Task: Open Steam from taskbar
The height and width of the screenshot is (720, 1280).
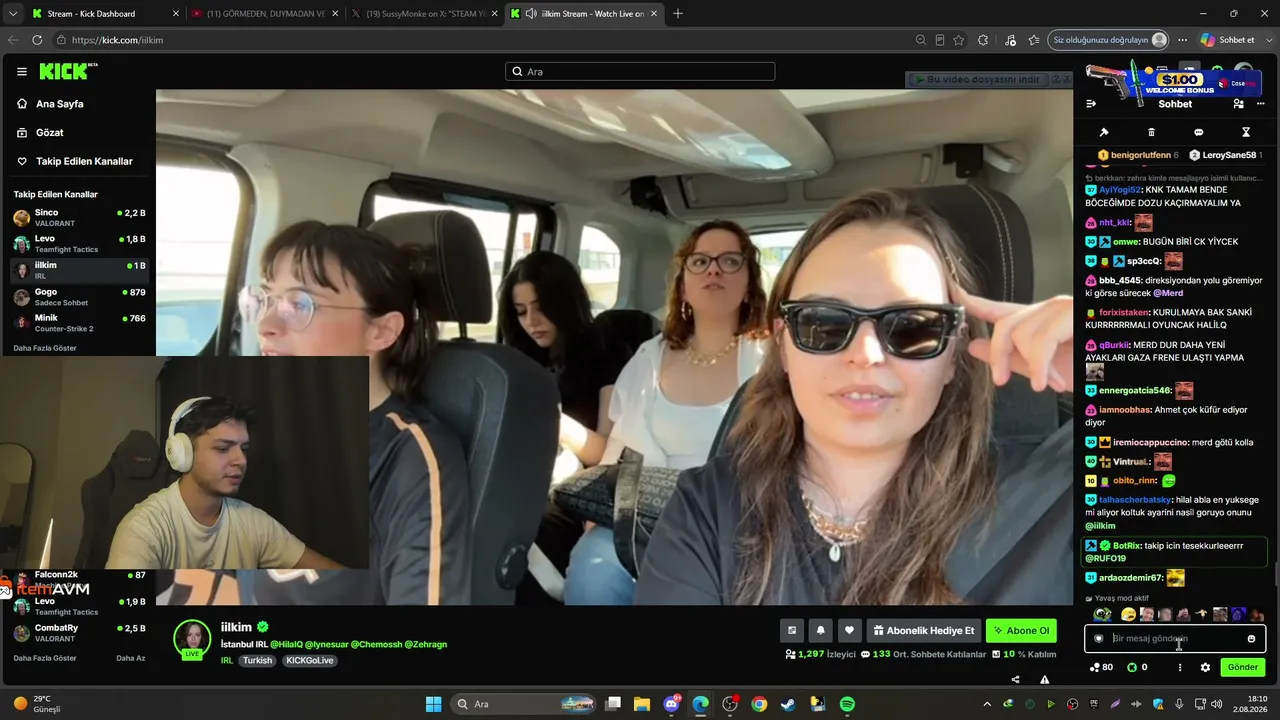Action: 788,704
